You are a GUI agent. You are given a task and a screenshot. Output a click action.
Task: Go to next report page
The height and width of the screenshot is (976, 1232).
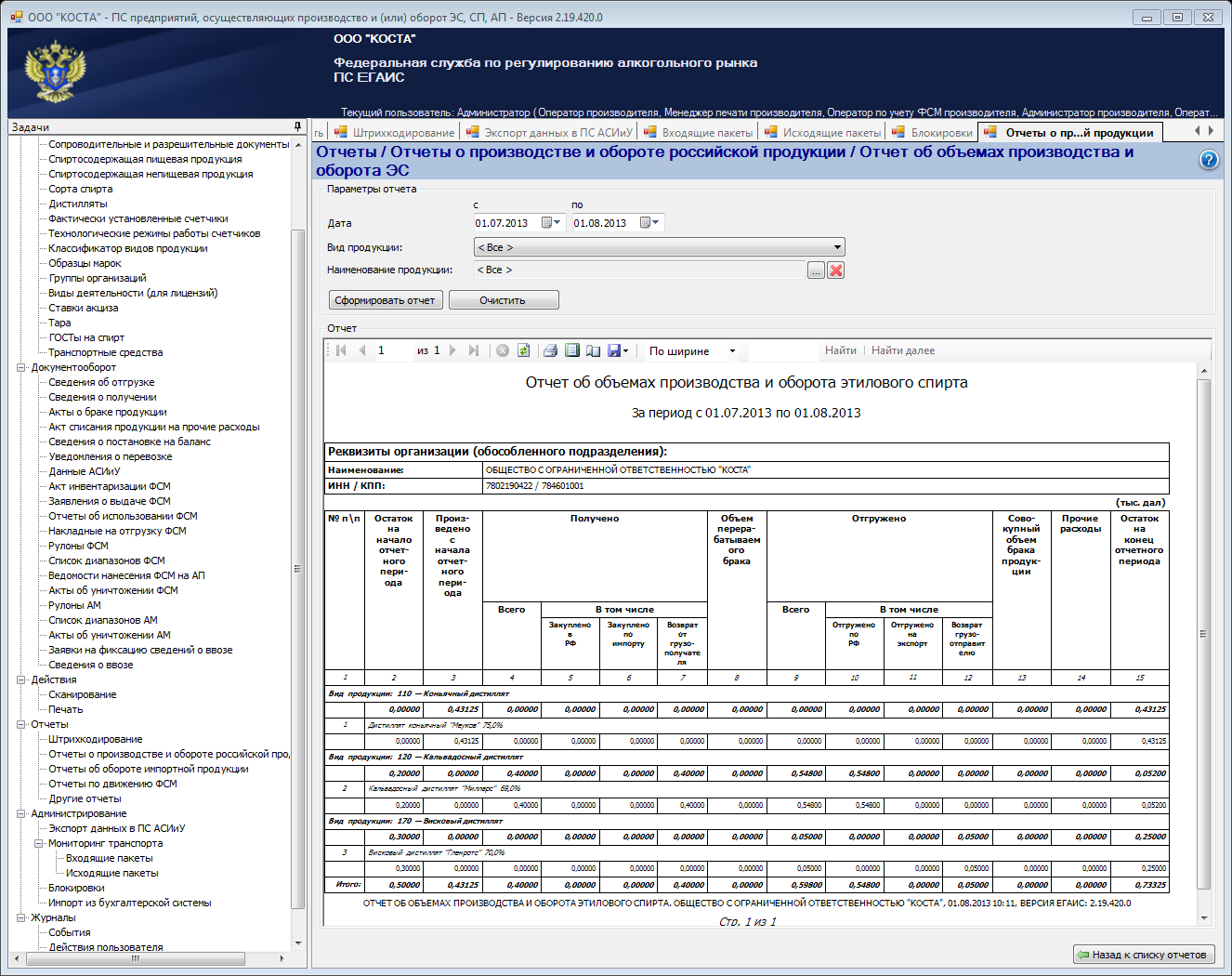[x=452, y=350]
